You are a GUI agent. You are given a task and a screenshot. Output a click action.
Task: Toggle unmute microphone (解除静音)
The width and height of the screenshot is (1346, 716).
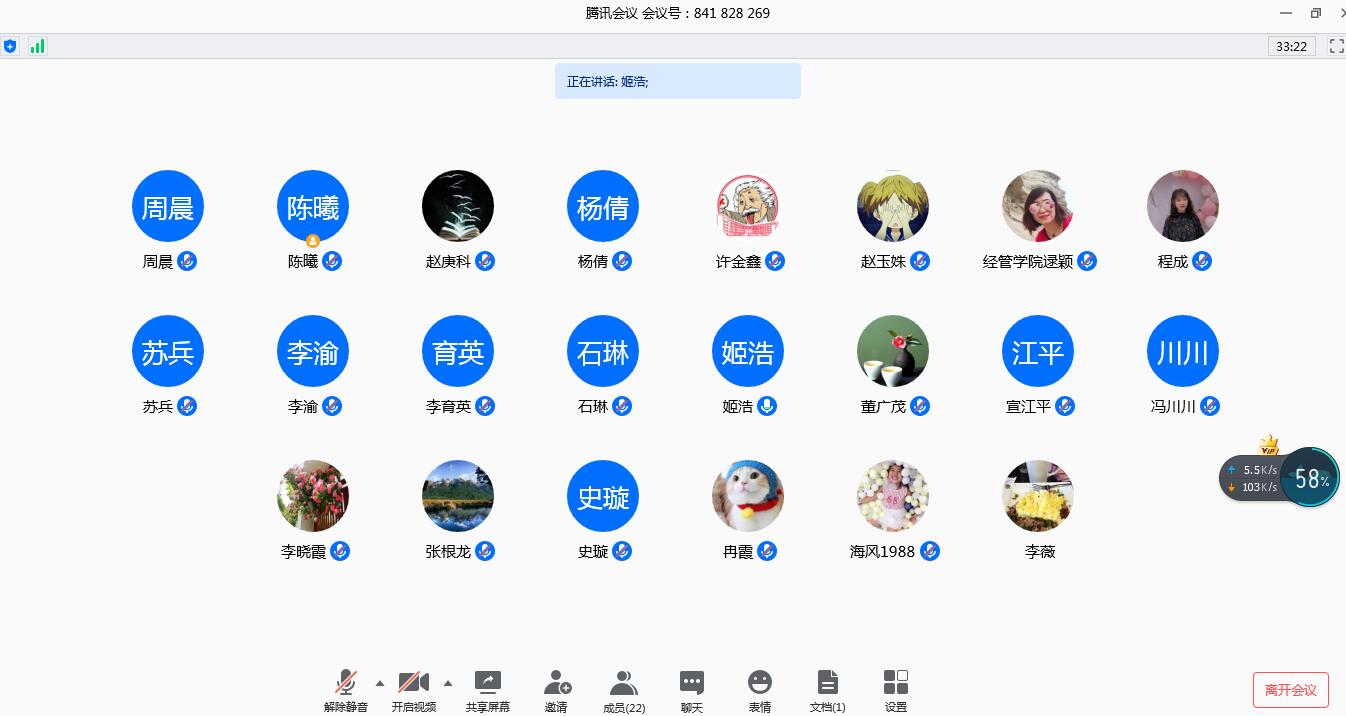coord(346,683)
